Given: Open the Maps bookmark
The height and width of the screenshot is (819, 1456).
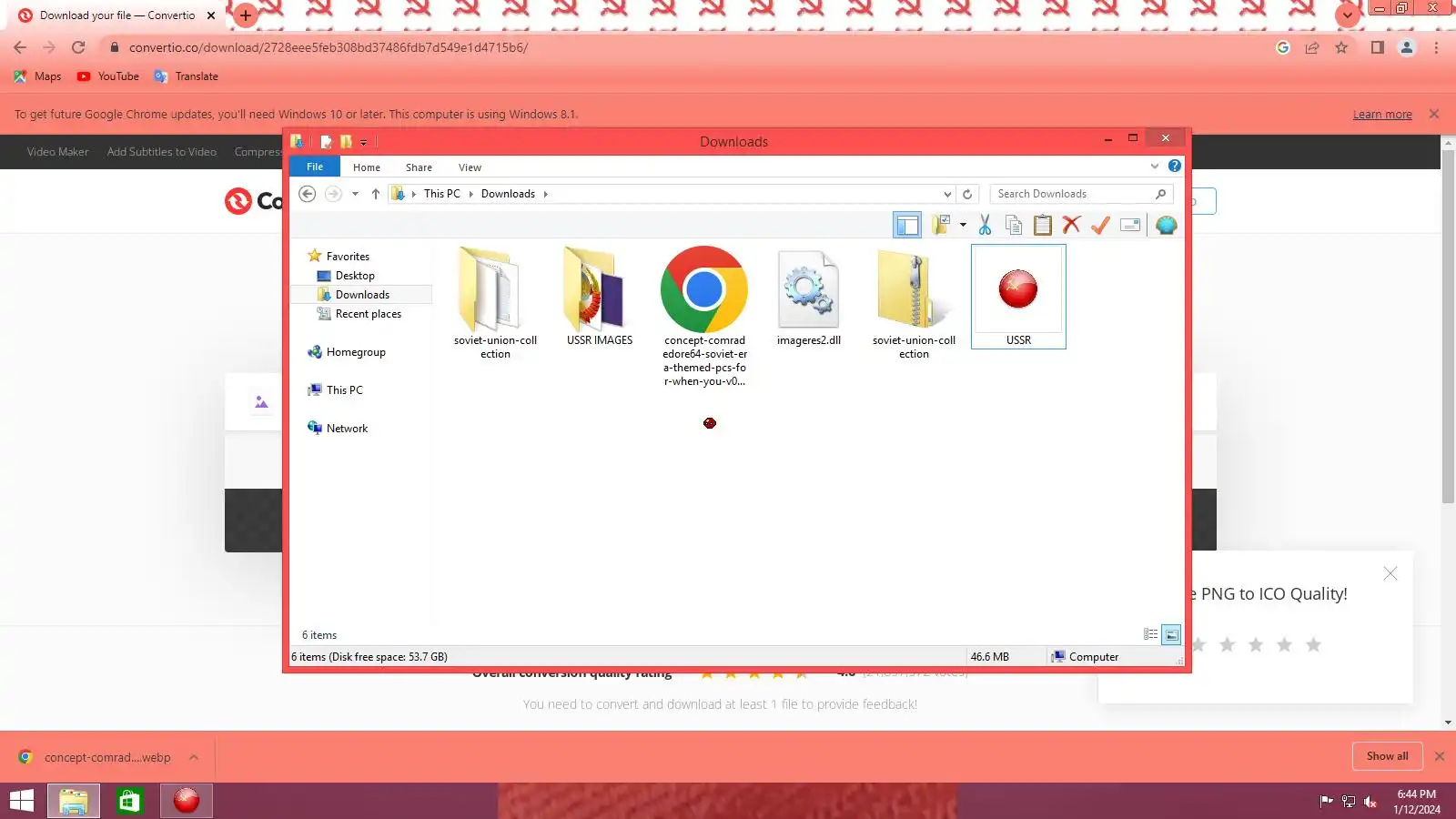Looking at the screenshot, I should tap(38, 76).
